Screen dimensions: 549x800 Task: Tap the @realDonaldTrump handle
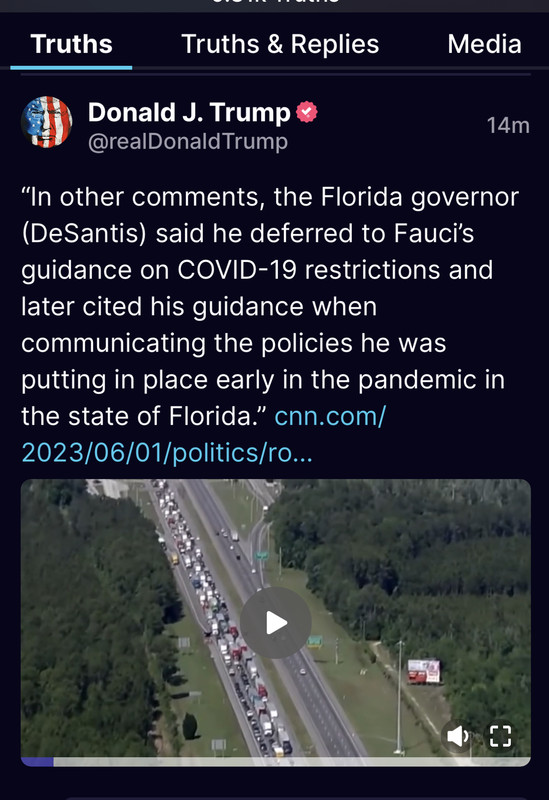tap(188, 141)
